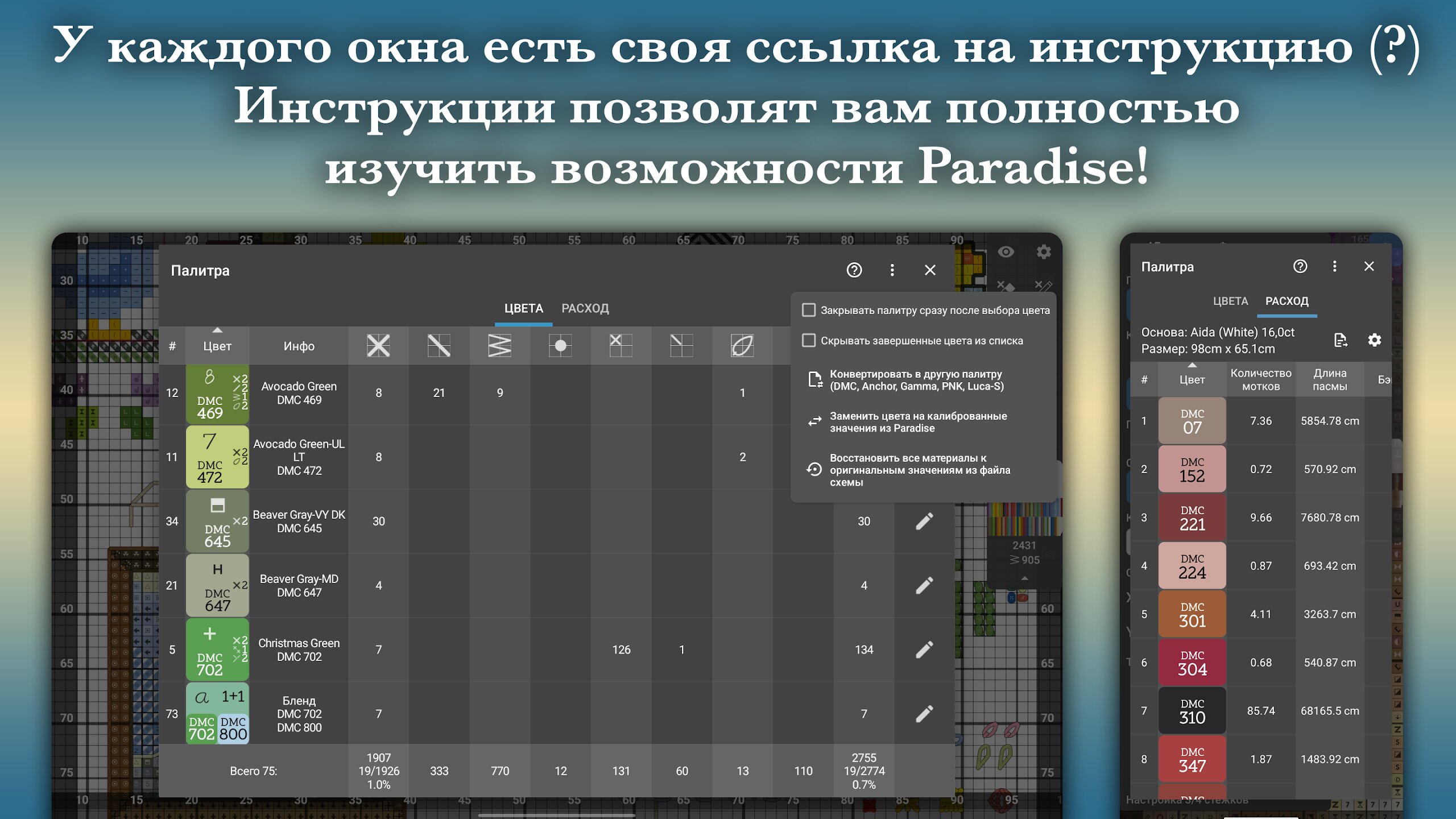1456x819 pixels.
Task: Click French knot column icon
Action: tap(560, 345)
